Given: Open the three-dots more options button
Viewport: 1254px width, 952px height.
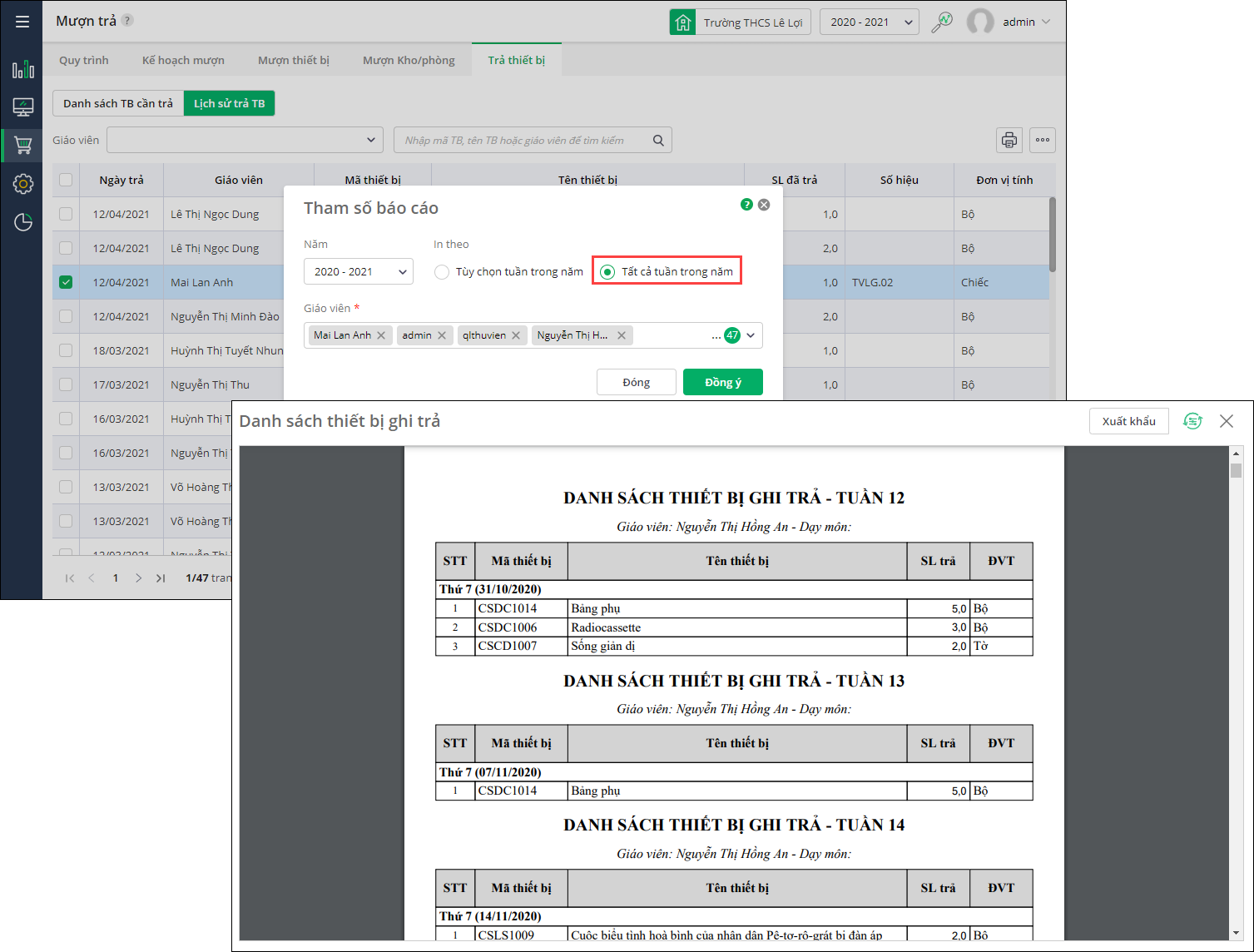Looking at the screenshot, I should (x=1043, y=140).
